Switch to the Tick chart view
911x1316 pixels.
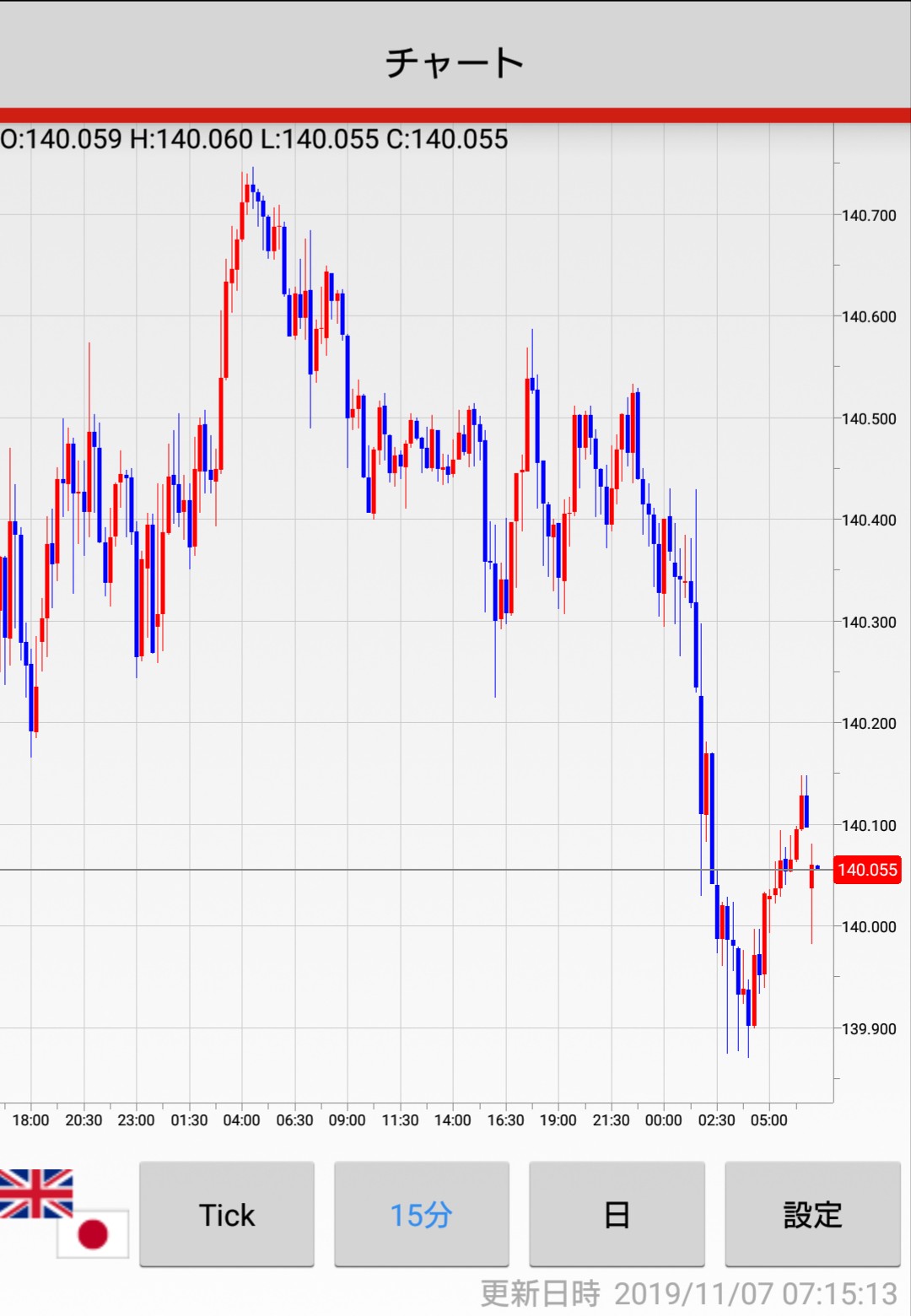[x=227, y=1215]
